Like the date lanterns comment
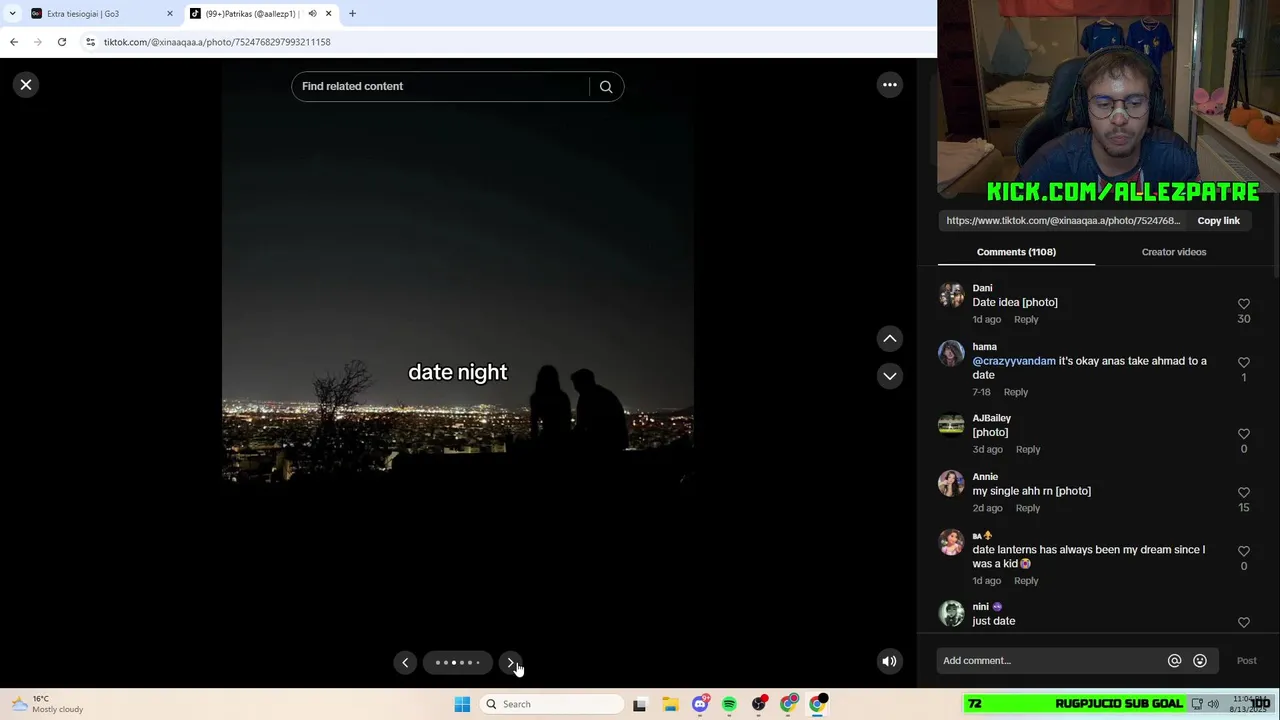Image resolution: width=1280 pixels, height=720 pixels. pos(1244,551)
